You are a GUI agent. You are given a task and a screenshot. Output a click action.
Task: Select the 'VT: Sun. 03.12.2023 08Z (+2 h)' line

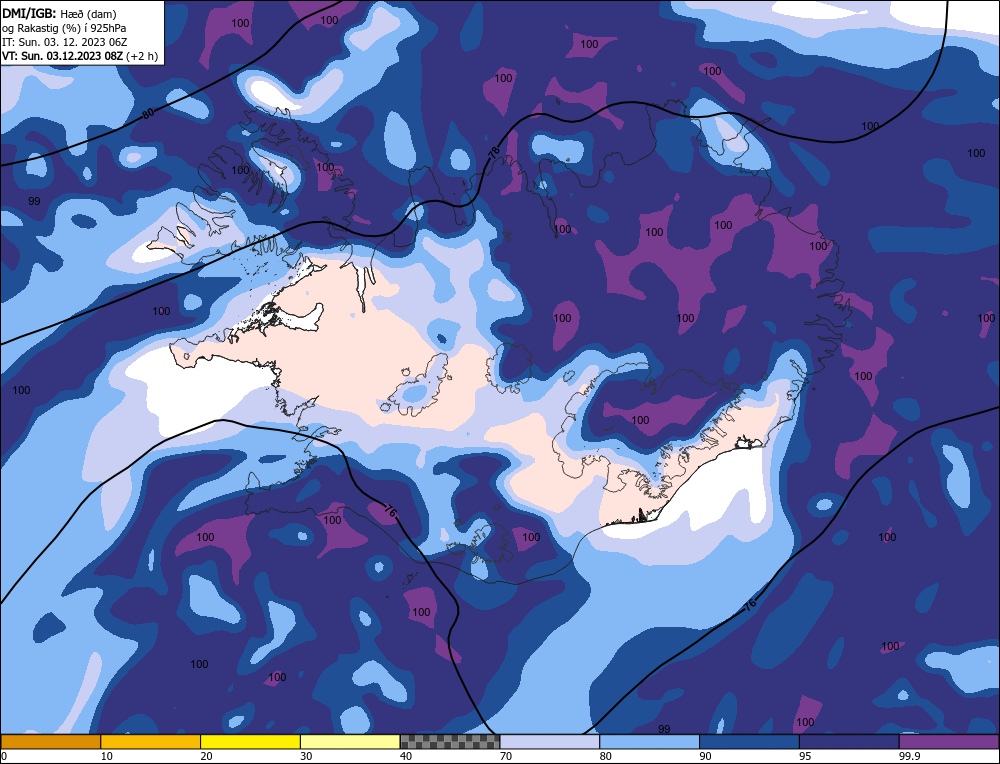point(80,56)
